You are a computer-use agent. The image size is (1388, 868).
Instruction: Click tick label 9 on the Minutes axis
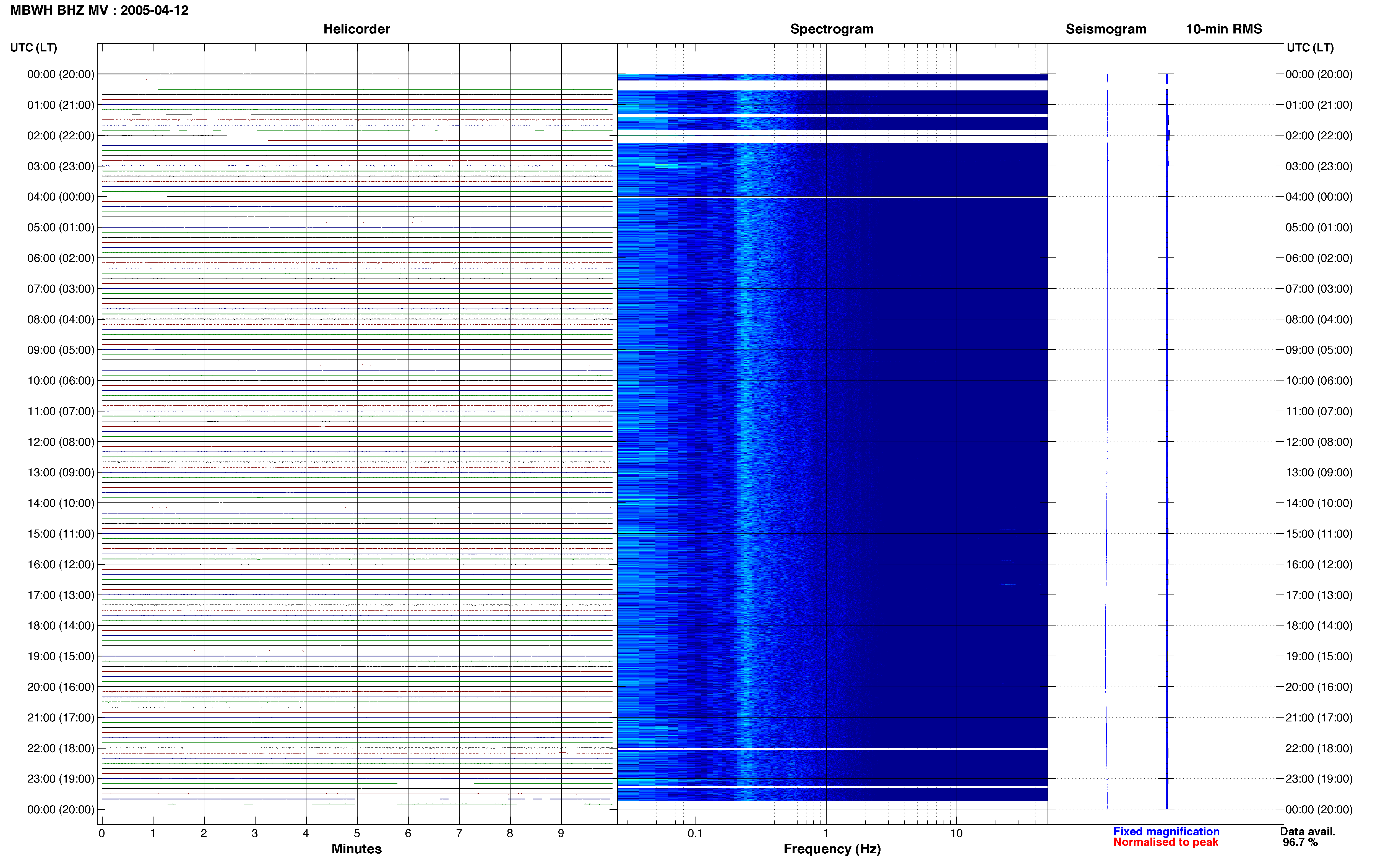click(561, 833)
